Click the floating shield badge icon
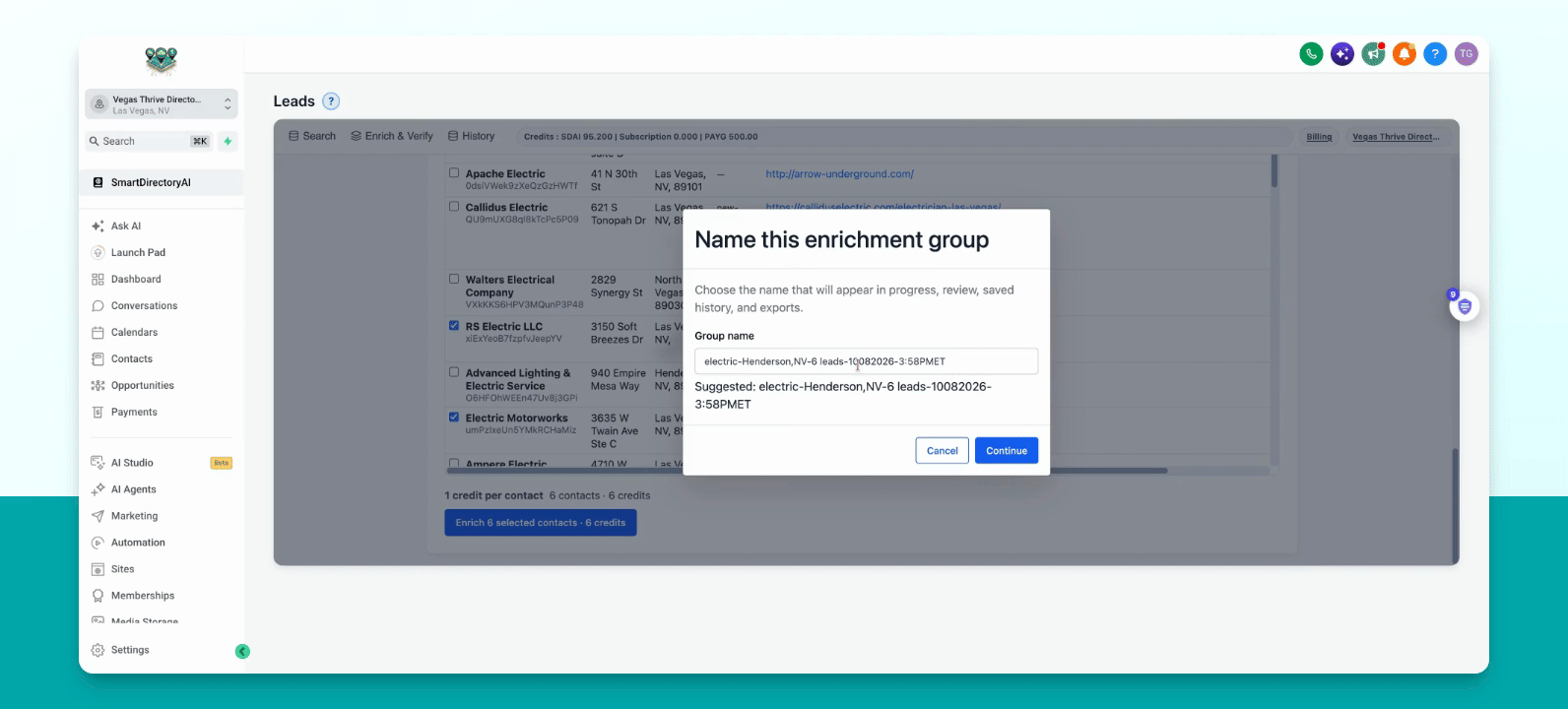 pyautogui.click(x=1465, y=306)
